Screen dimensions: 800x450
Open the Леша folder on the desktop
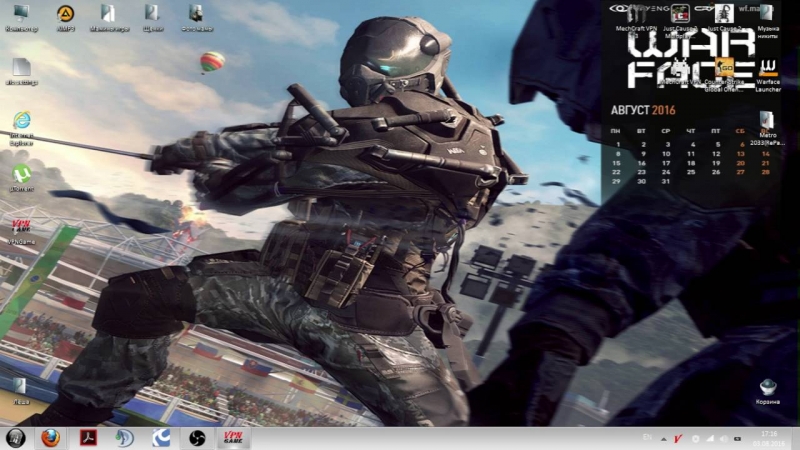pyautogui.click(x=21, y=391)
